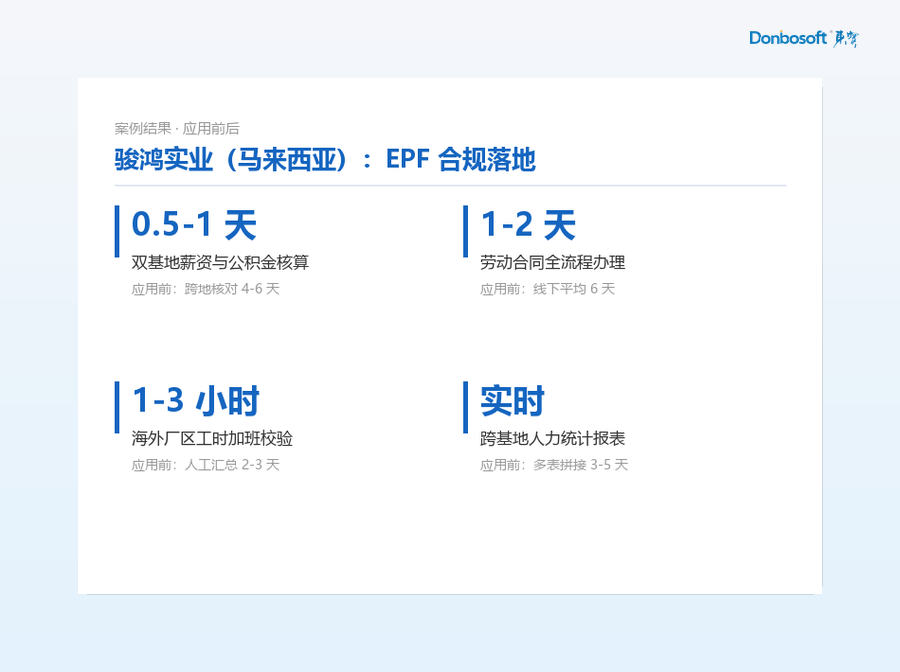900x672 pixels.
Task: Select the metric '1-3 小时'
Action: click(x=196, y=401)
